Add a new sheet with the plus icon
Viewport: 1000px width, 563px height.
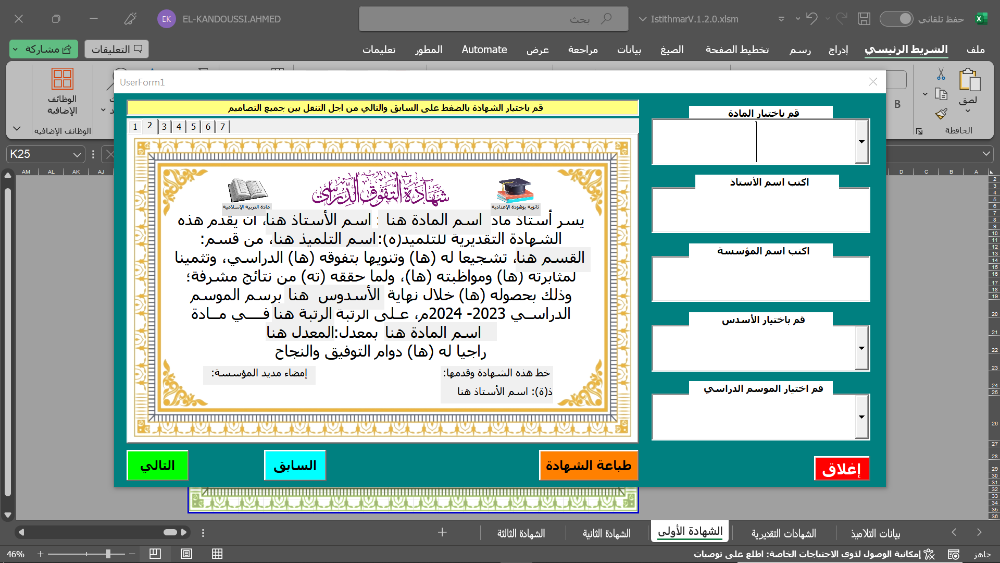tap(442, 533)
